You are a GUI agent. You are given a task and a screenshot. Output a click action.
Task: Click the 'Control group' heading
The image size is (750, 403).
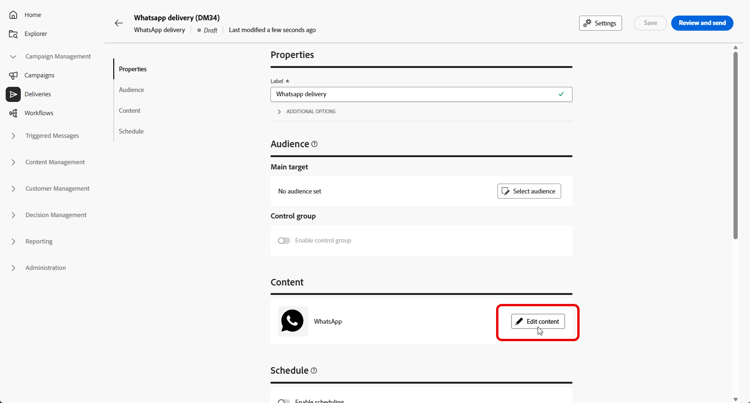(x=293, y=216)
